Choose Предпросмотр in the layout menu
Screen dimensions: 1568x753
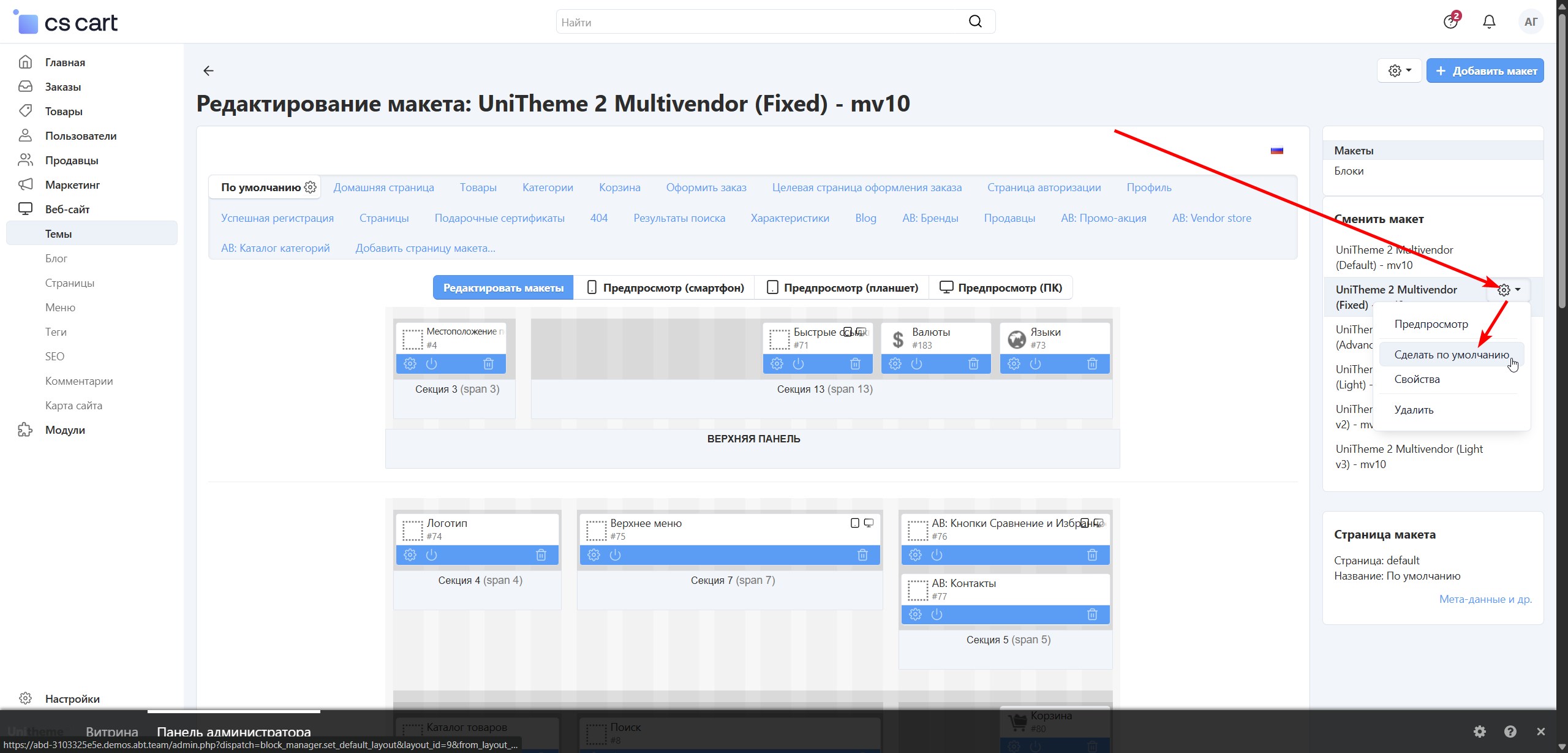(1431, 324)
